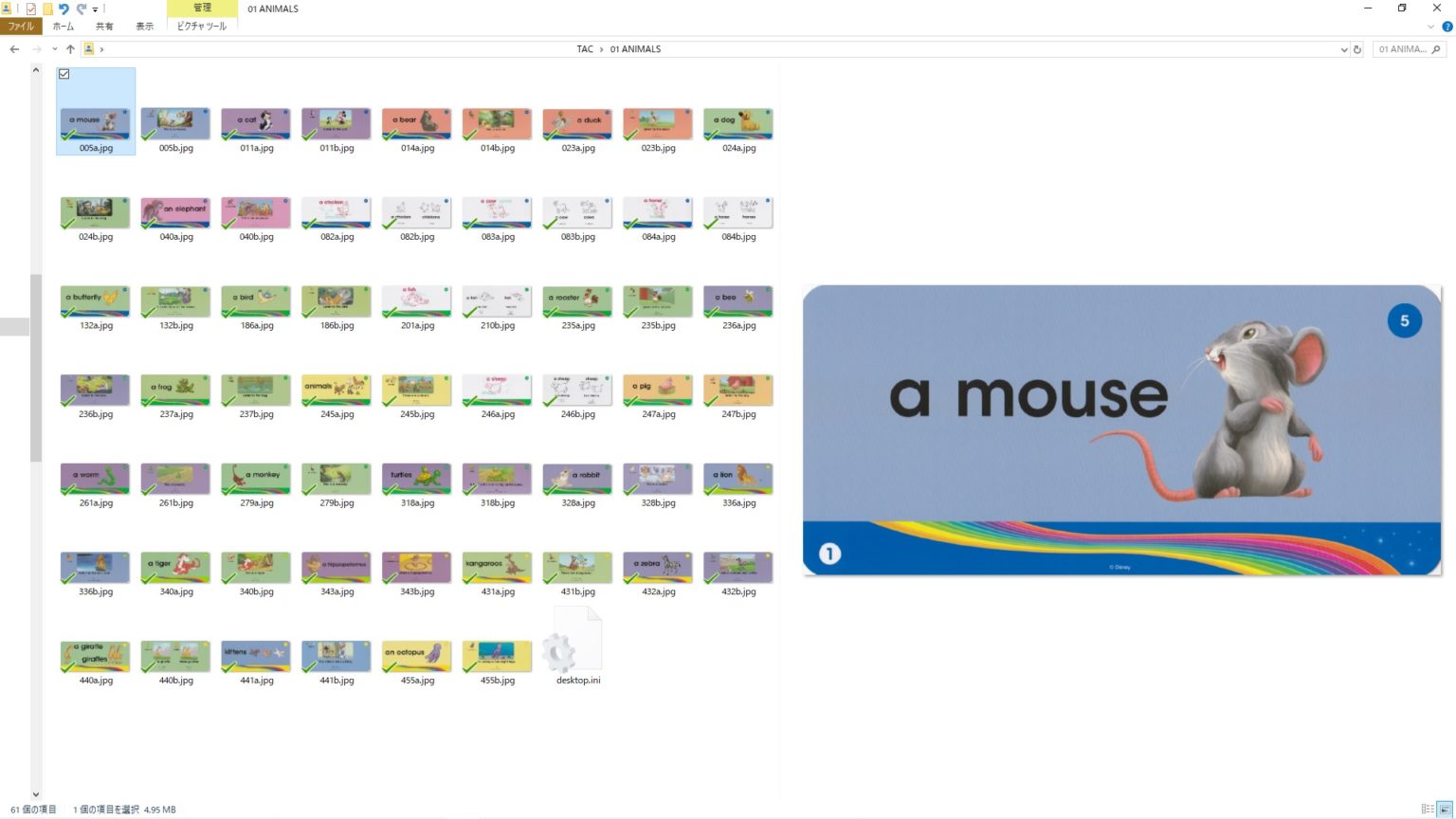
Task: Go back using the back arrow
Action: (x=14, y=49)
